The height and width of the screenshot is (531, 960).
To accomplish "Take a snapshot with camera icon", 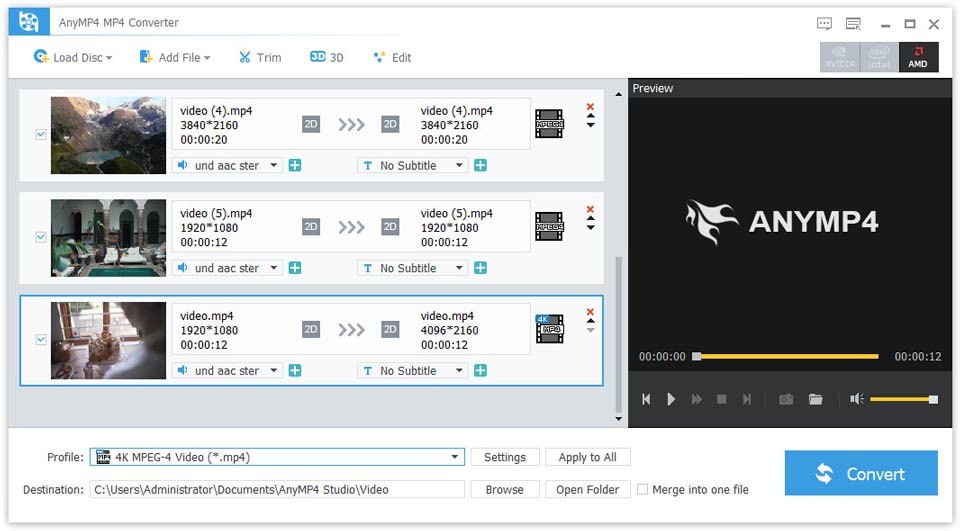I will (786, 399).
